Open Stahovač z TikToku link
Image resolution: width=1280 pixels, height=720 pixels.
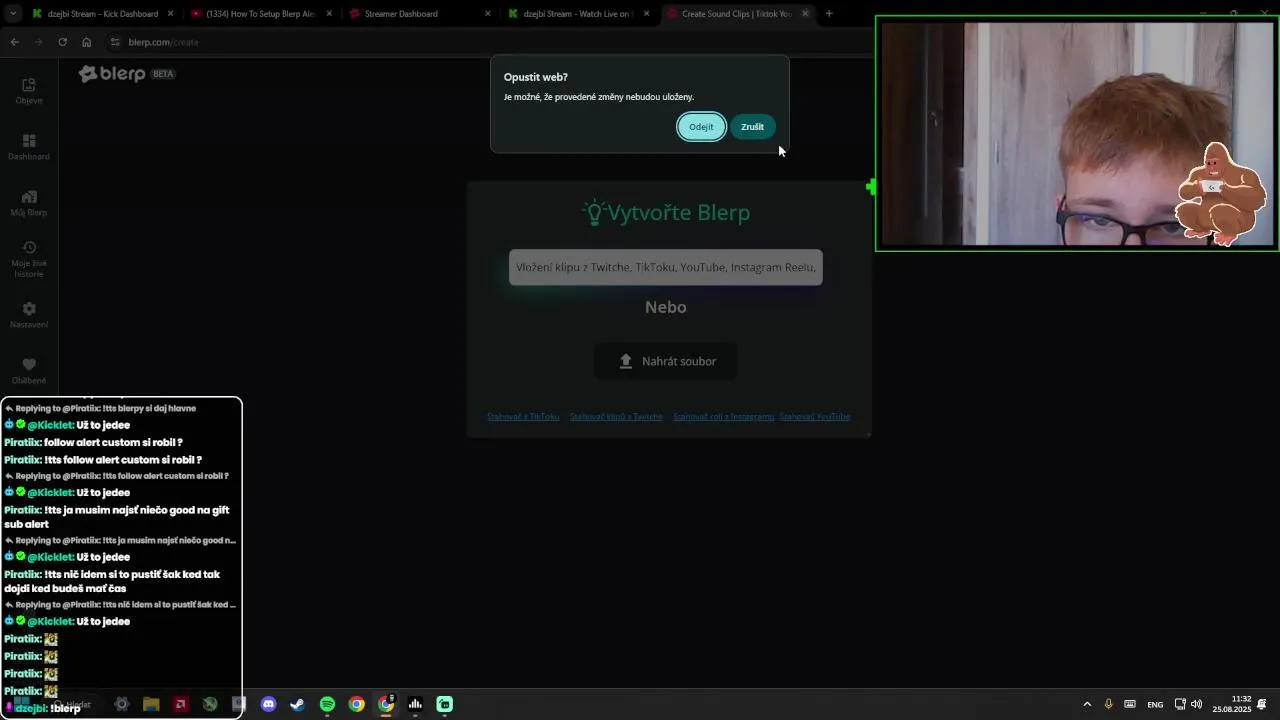click(523, 416)
